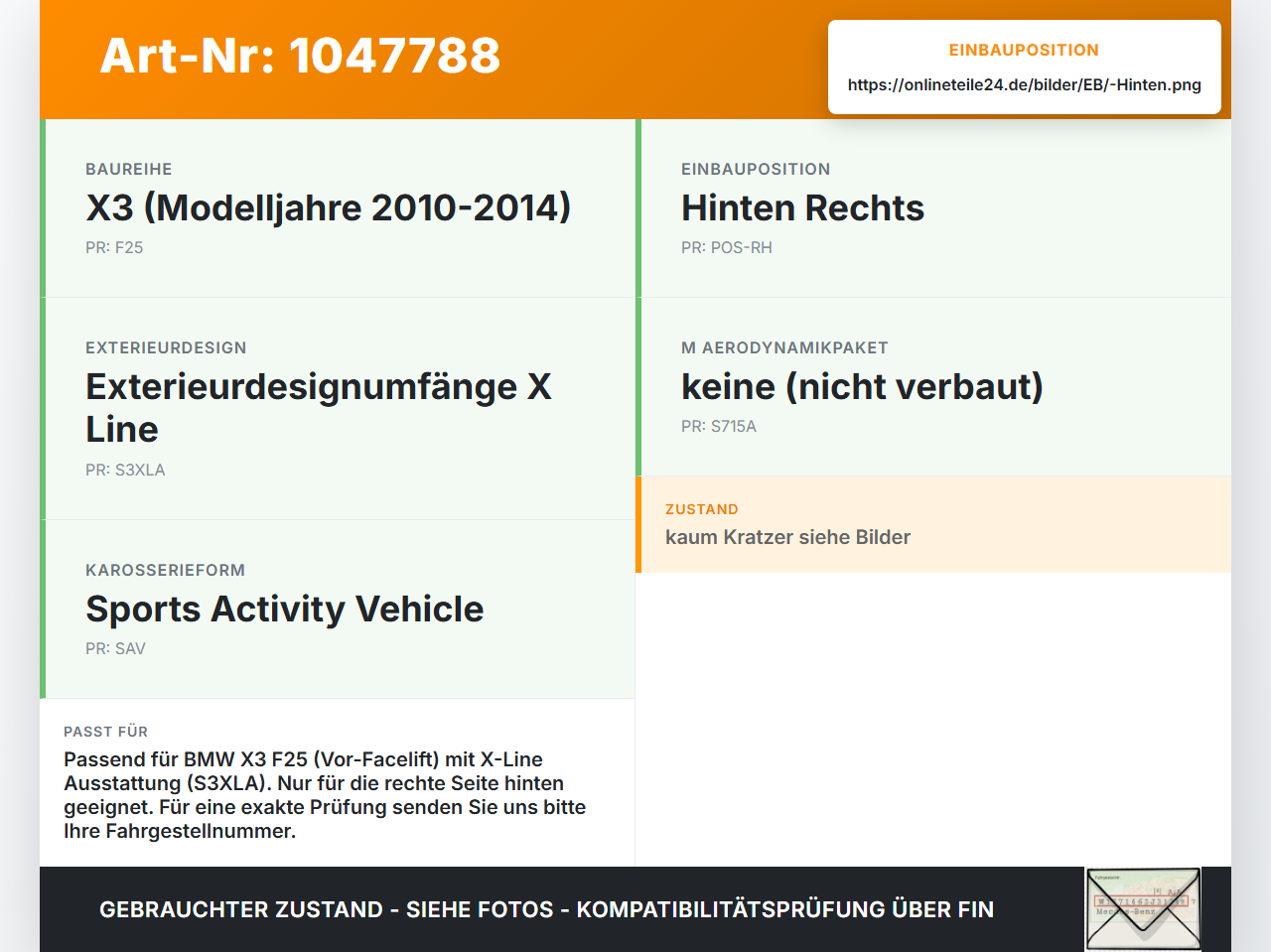The height and width of the screenshot is (952, 1271).
Task: Open the onlineteile24.de Hinten.png image URL
Action: point(1024,84)
